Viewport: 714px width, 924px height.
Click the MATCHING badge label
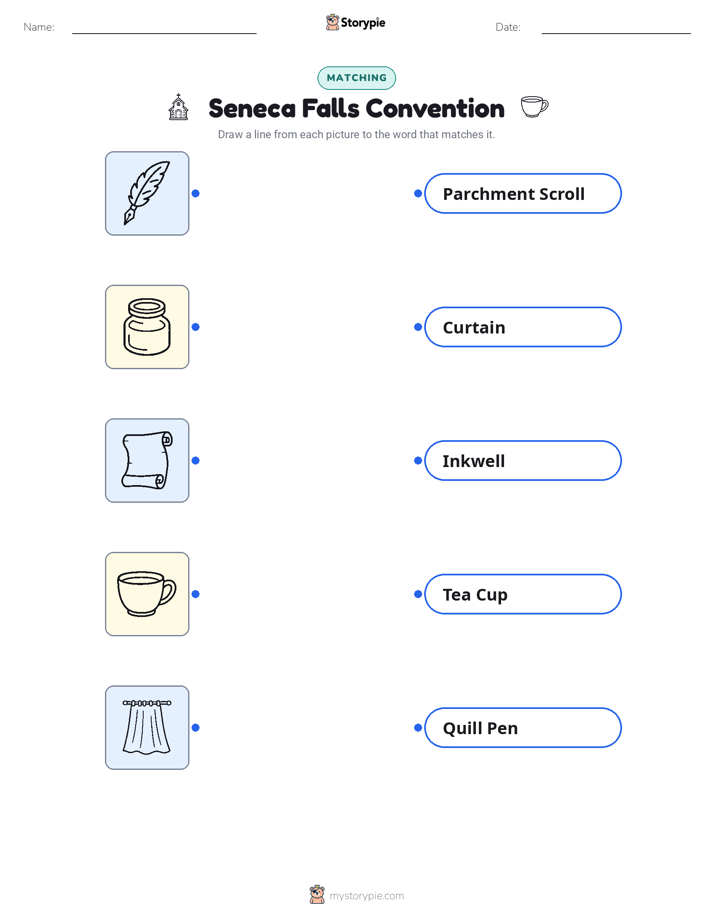point(356,78)
